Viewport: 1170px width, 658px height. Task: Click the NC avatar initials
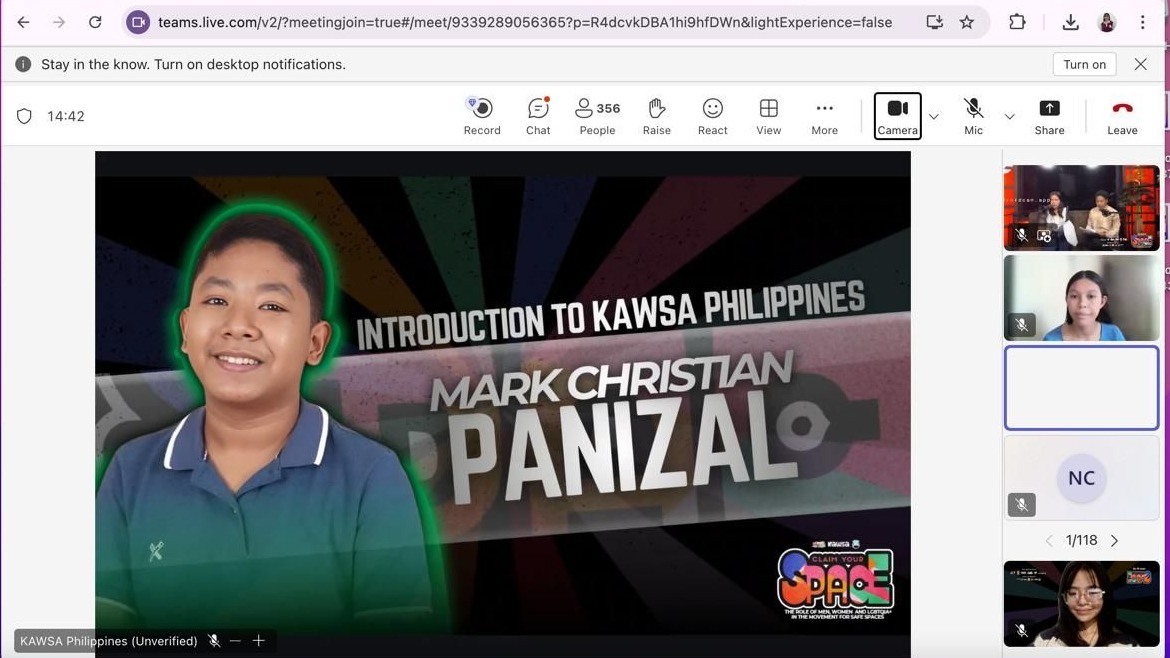(x=1081, y=478)
